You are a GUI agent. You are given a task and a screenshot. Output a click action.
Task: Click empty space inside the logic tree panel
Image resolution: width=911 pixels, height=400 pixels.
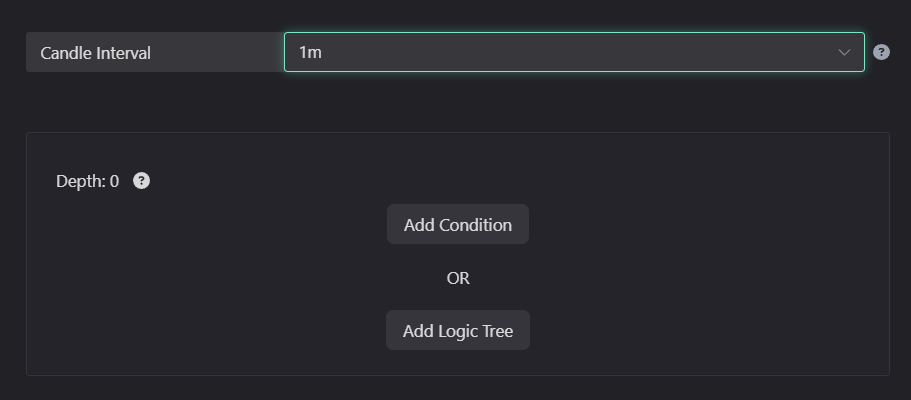[x=697, y=262]
